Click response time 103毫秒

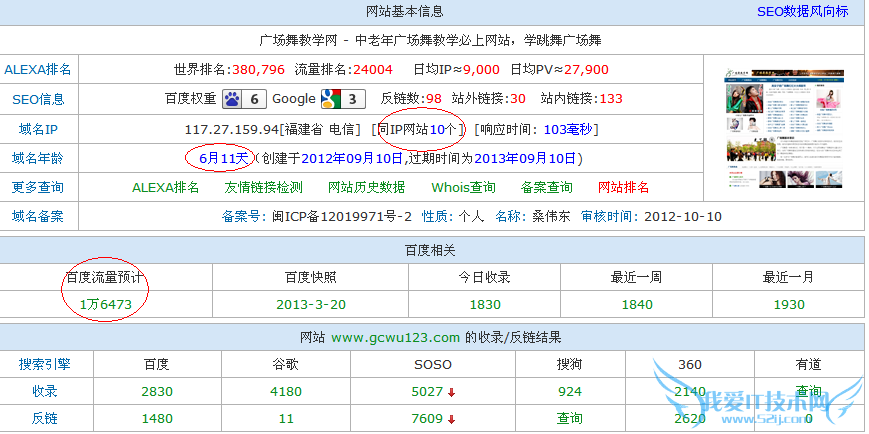tap(568, 130)
